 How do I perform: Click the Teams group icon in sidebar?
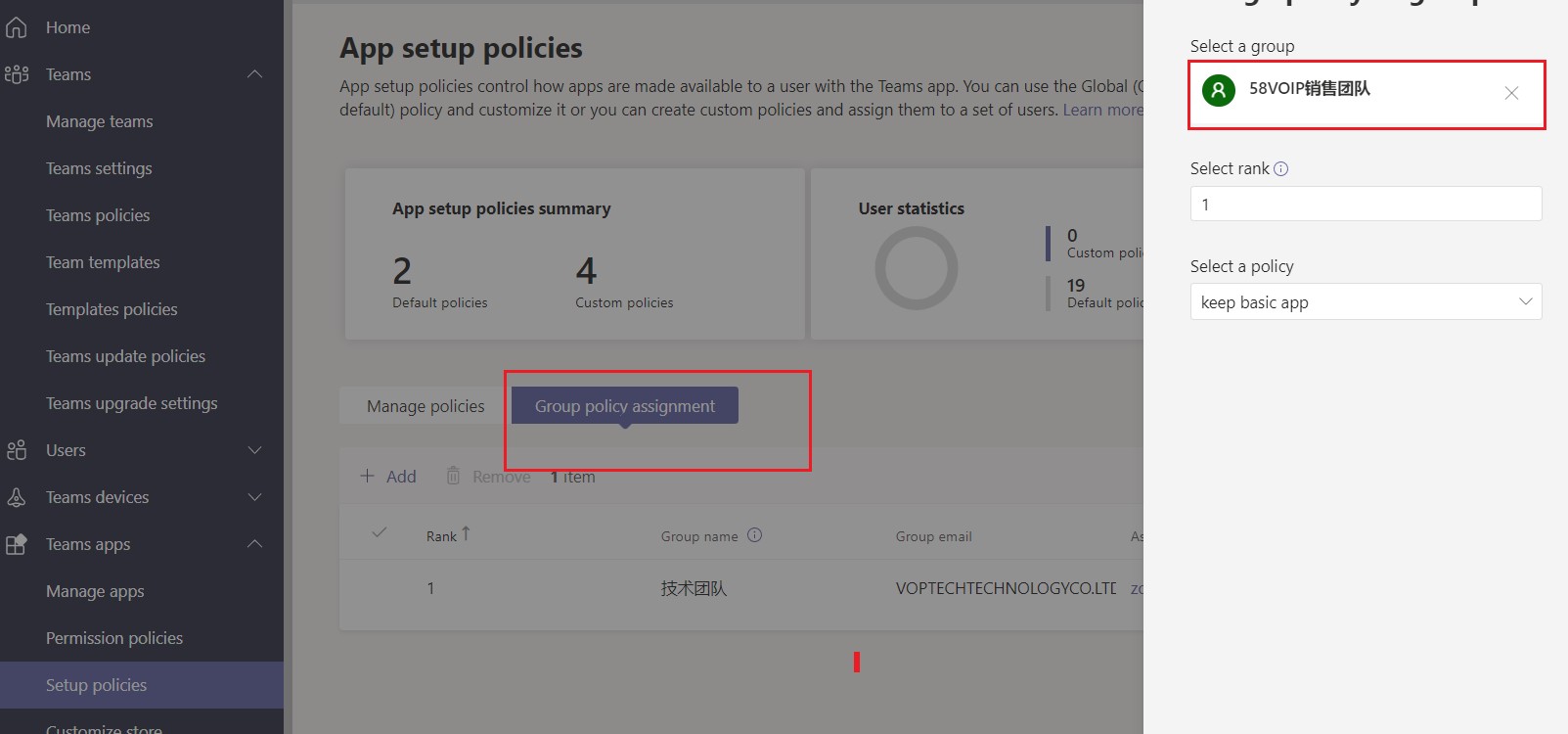click(17, 74)
